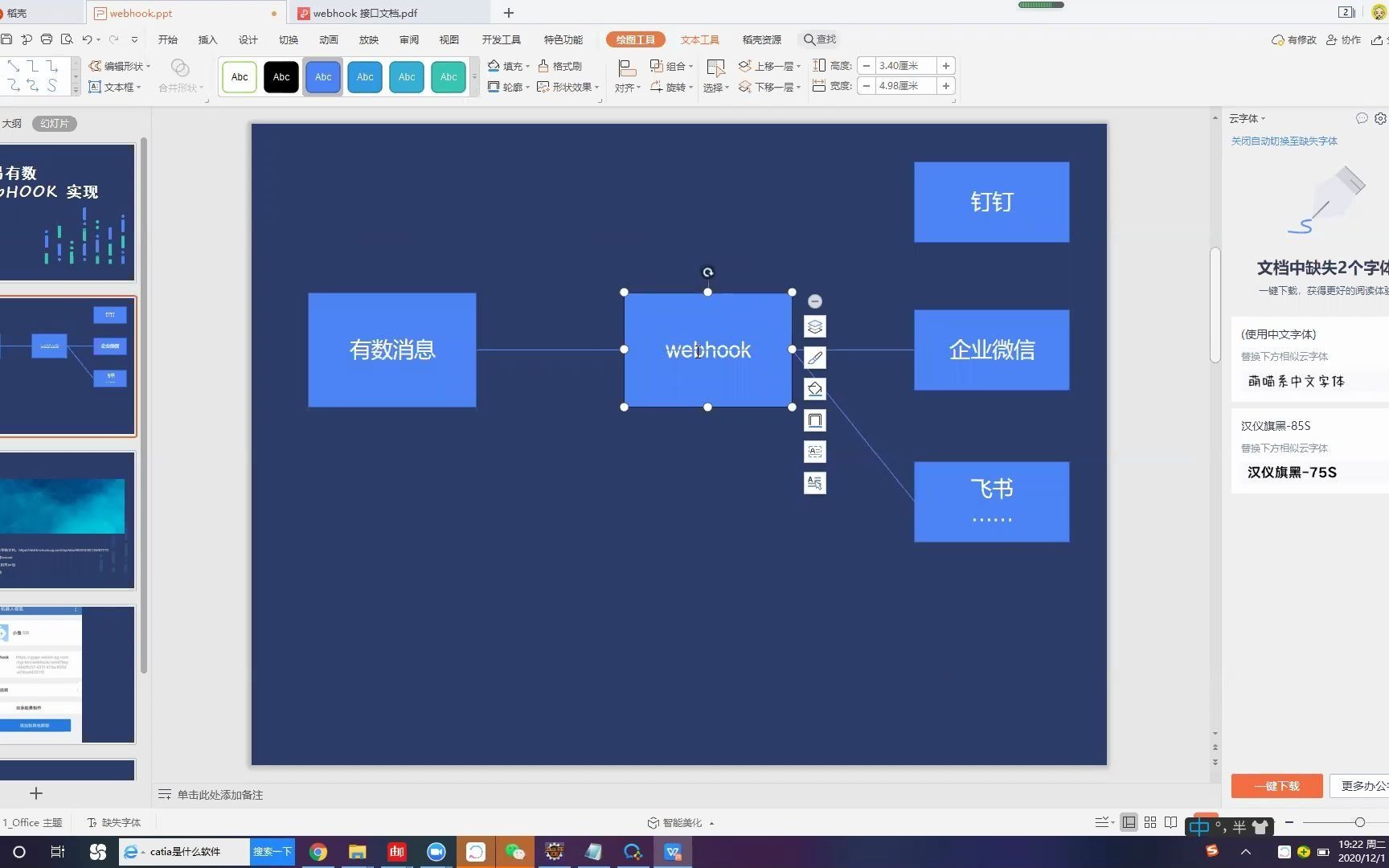Select the white Abc shape style
1389x868 pixels.
(240, 77)
